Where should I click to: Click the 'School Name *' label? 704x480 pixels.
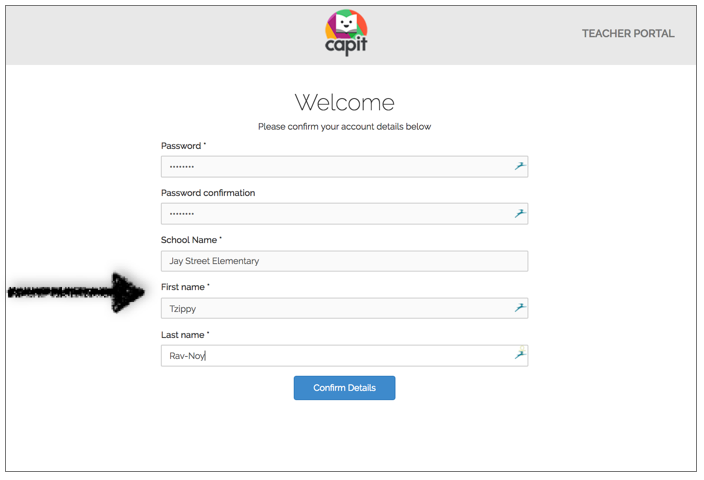pos(191,240)
